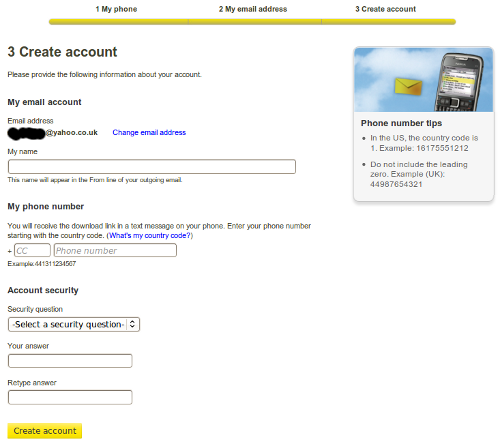Focus the 'Your answer' field
This screenshot has height=444, width=500.
[x=70, y=361]
